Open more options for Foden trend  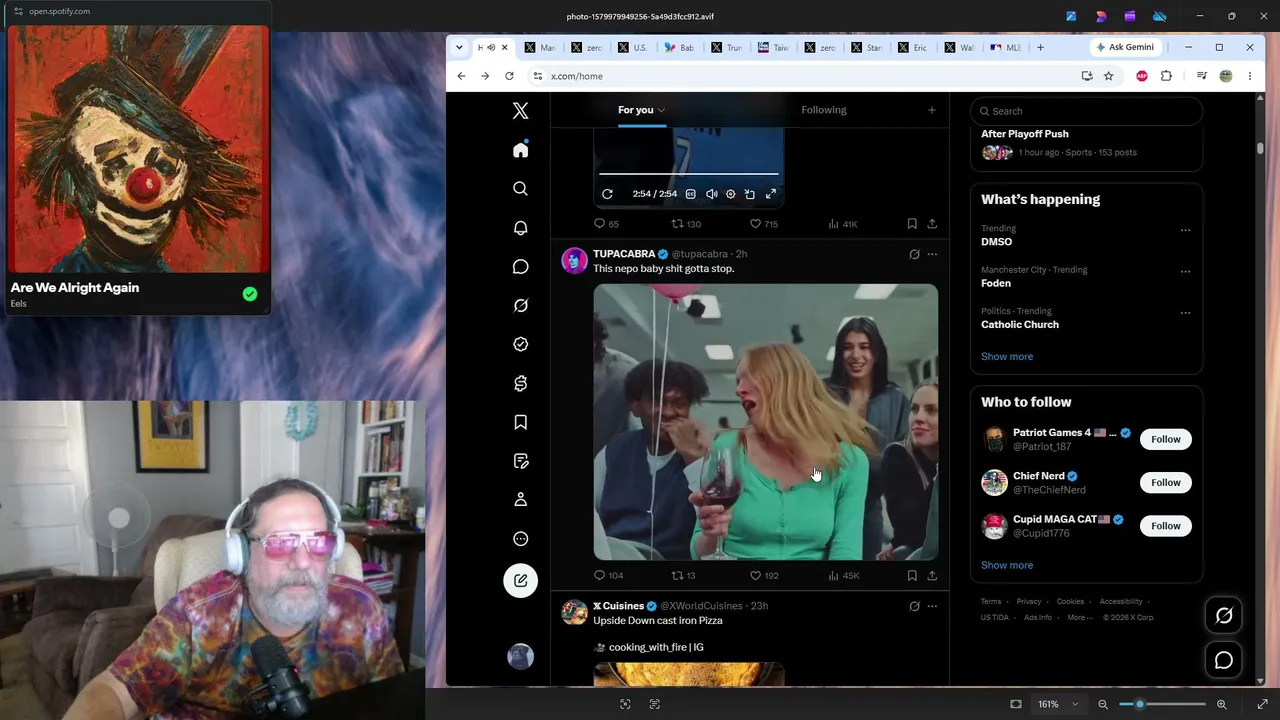1185,271
